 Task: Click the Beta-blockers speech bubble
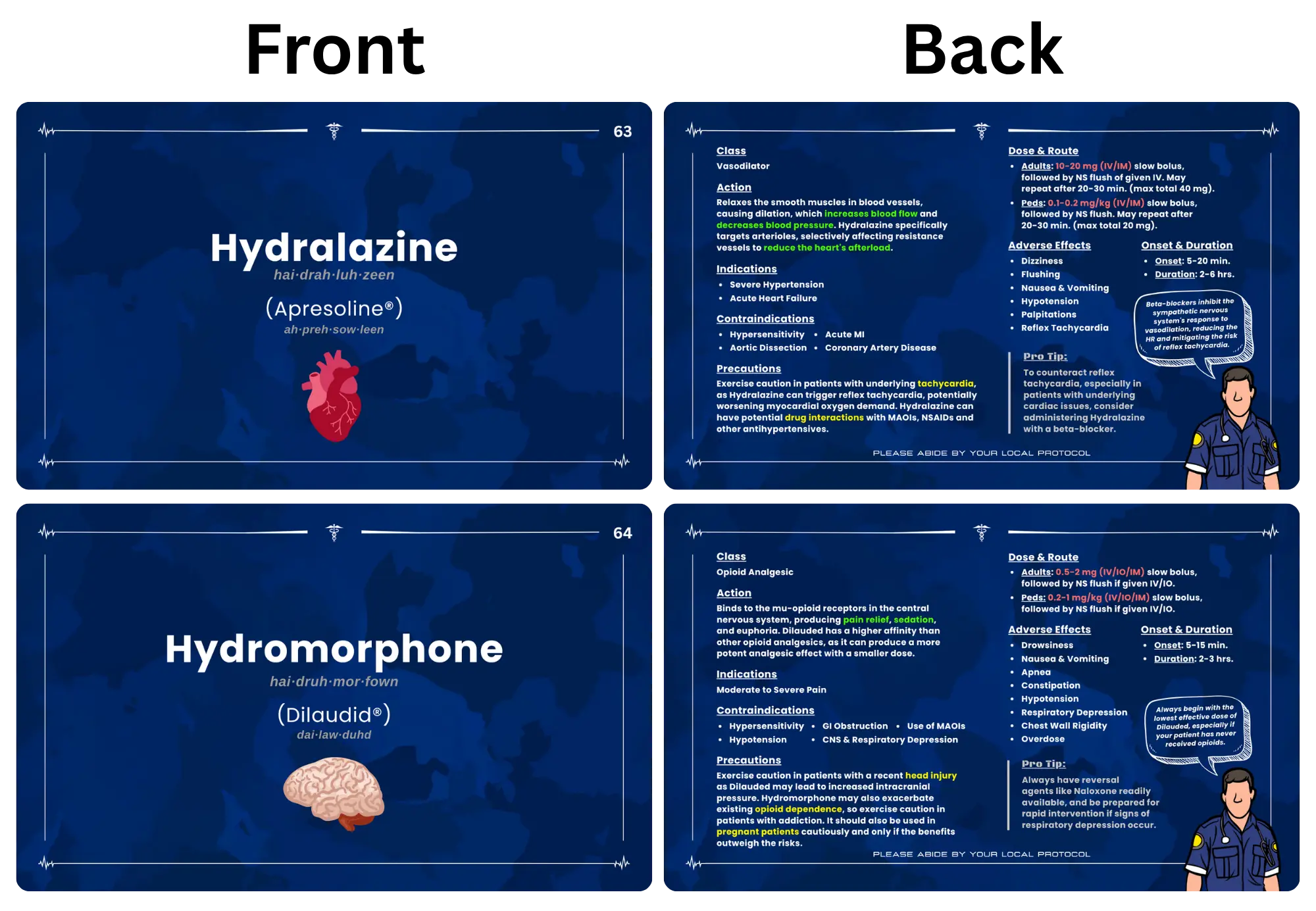pos(1192,325)
